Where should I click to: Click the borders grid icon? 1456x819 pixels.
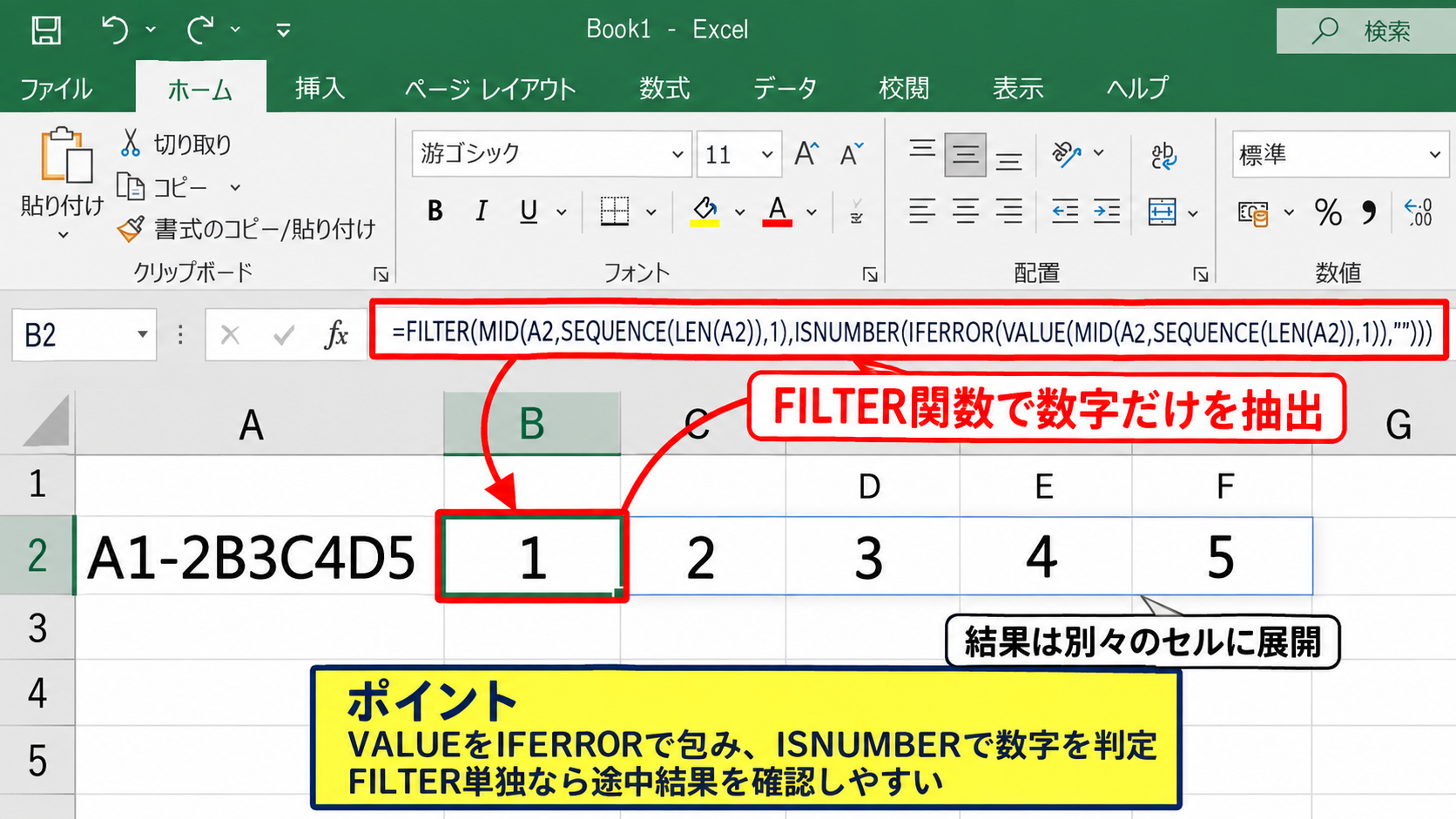615,211
